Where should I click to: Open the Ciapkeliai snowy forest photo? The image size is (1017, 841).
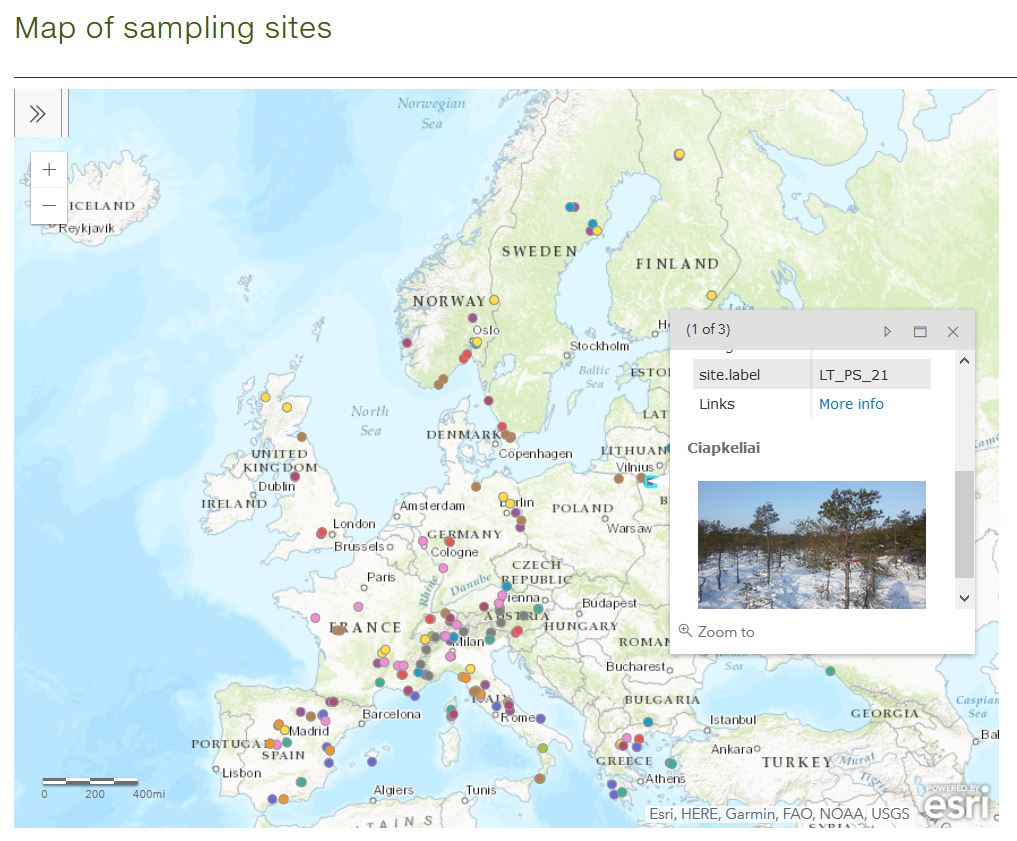pos(811,545)
